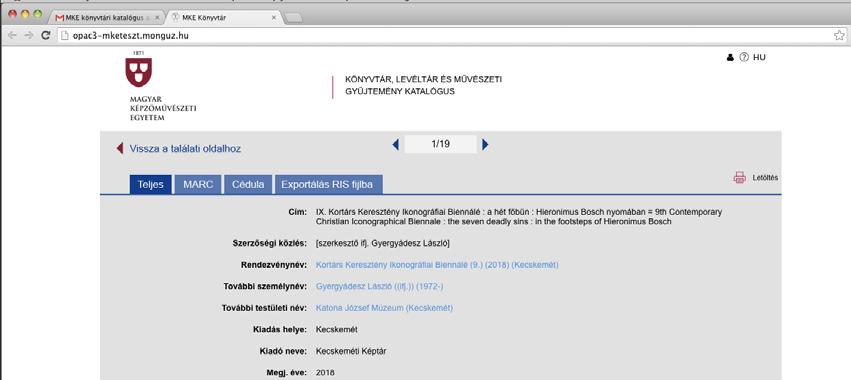Switch language via HU label
This screenshot has width=851, height=380.
(x=759, y=58)
